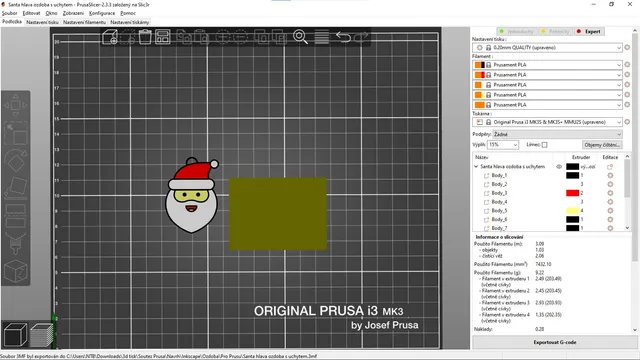The width and height of the screenshot is (640, 360).
Task: Click gear icon beside 0.20mm QUALITY preset
Action: 627,47
